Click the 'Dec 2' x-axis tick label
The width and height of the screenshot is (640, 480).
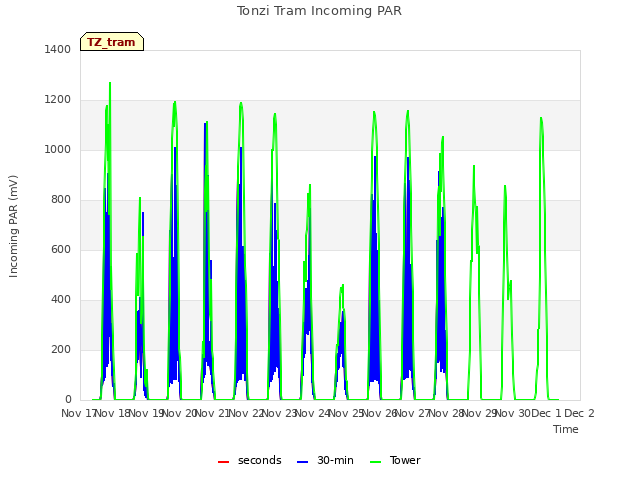tap(579, 413)
